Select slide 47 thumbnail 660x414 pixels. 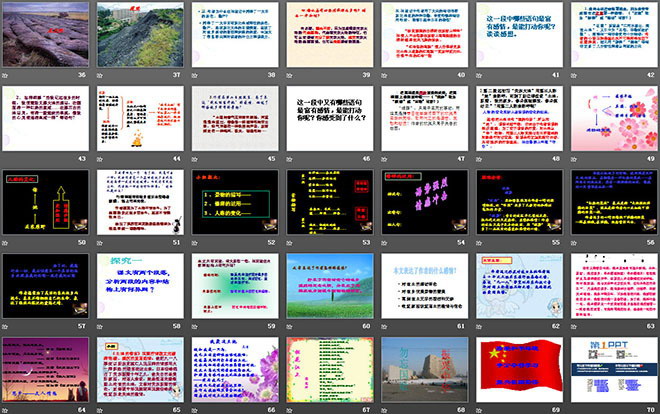coord(425,118)
